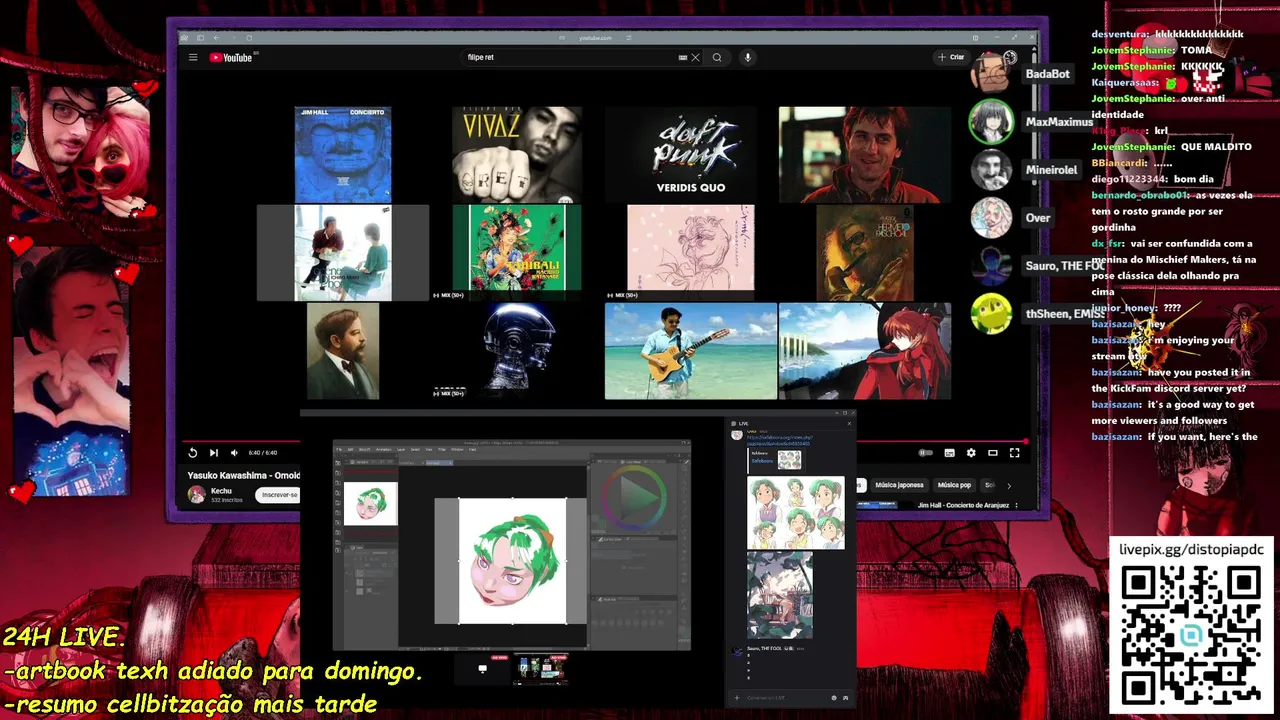Toggle the autoplay switch in player
Image resolution: width=1280 pixels, height=720 pixels.
(926, 453)
